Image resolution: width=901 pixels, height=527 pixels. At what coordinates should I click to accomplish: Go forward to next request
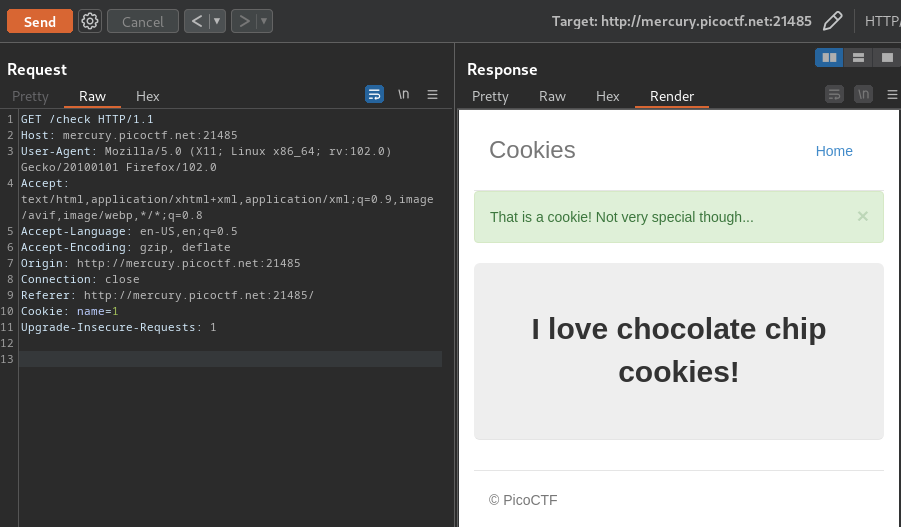244,21
